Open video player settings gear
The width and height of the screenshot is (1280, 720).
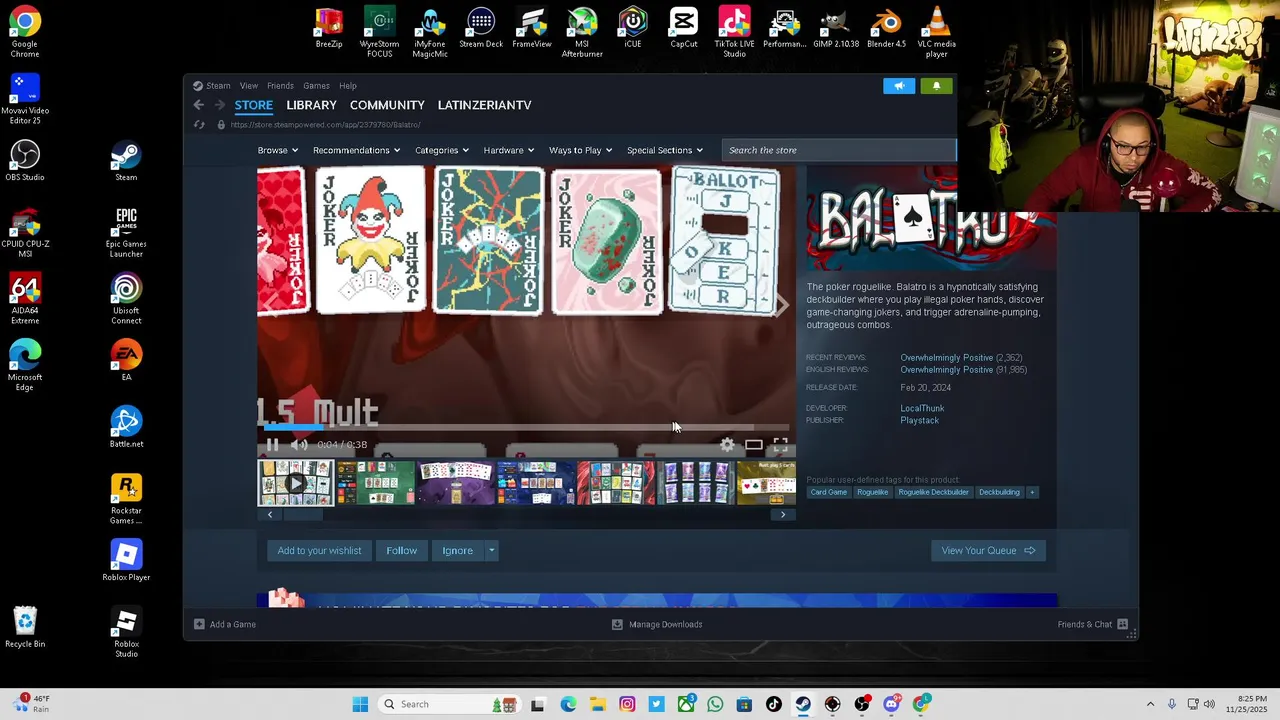(727, 444)
